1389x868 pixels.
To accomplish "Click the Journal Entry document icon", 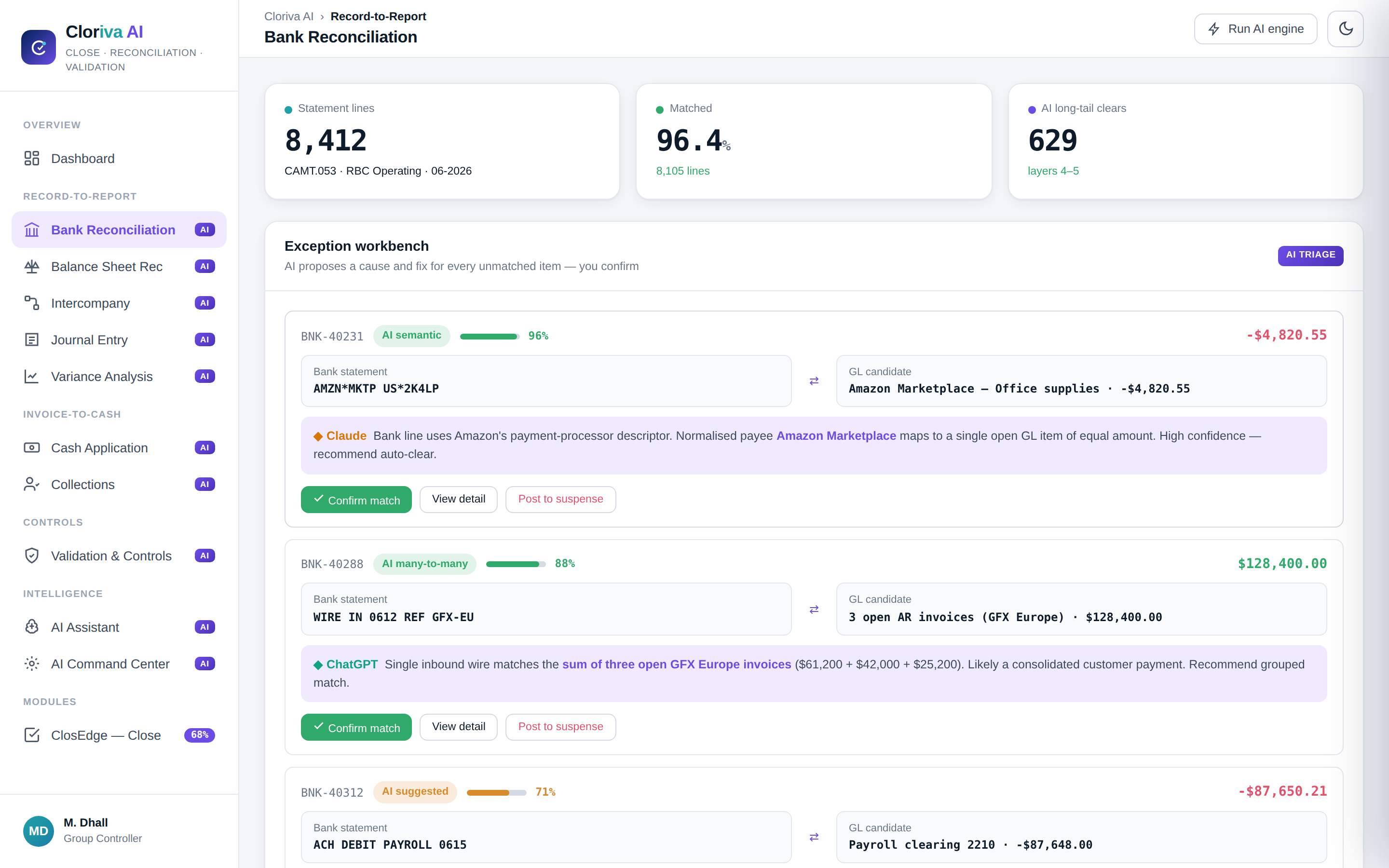I will [x=31, y=340].
